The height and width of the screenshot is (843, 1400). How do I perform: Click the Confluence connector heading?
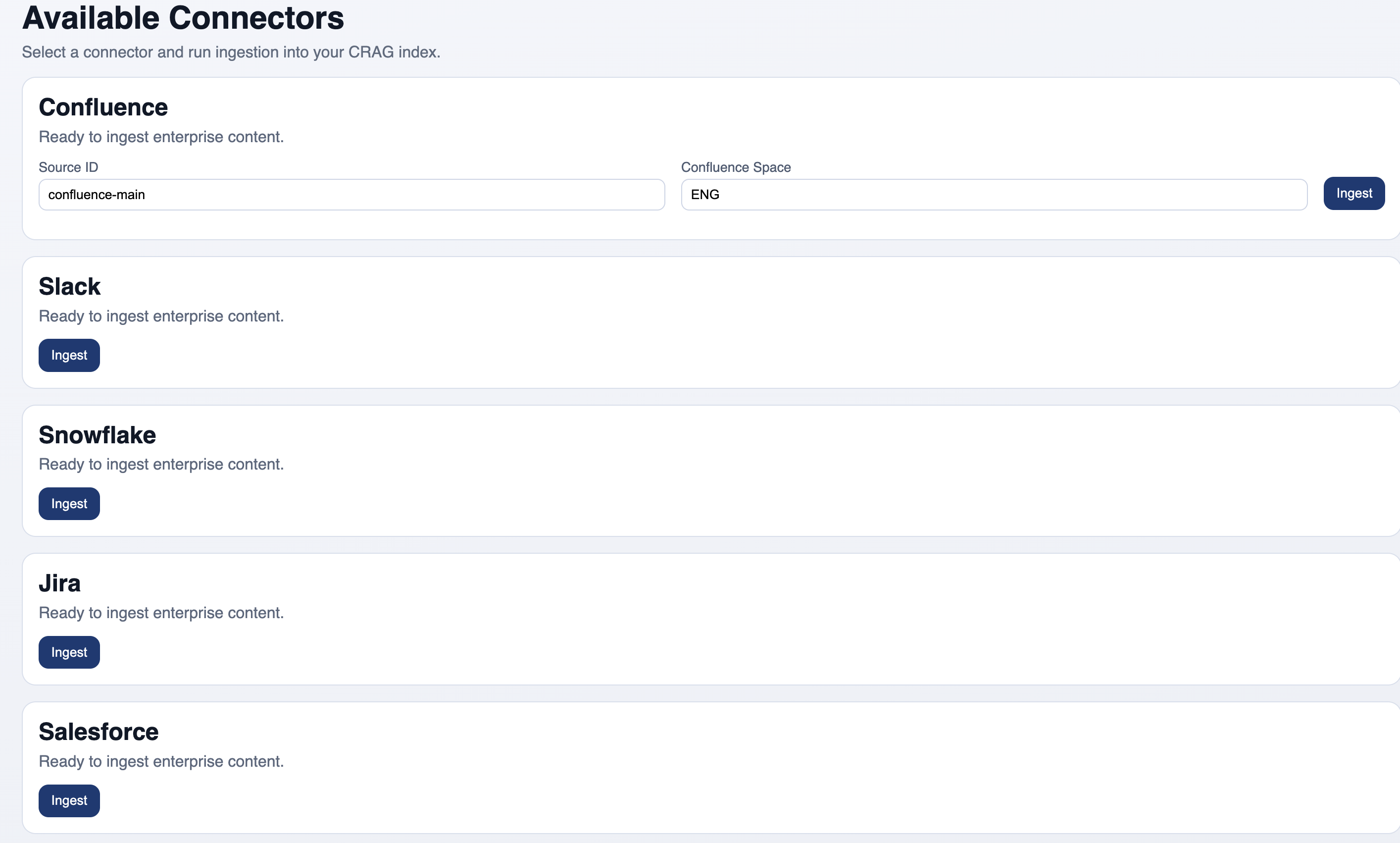[103, 107]
